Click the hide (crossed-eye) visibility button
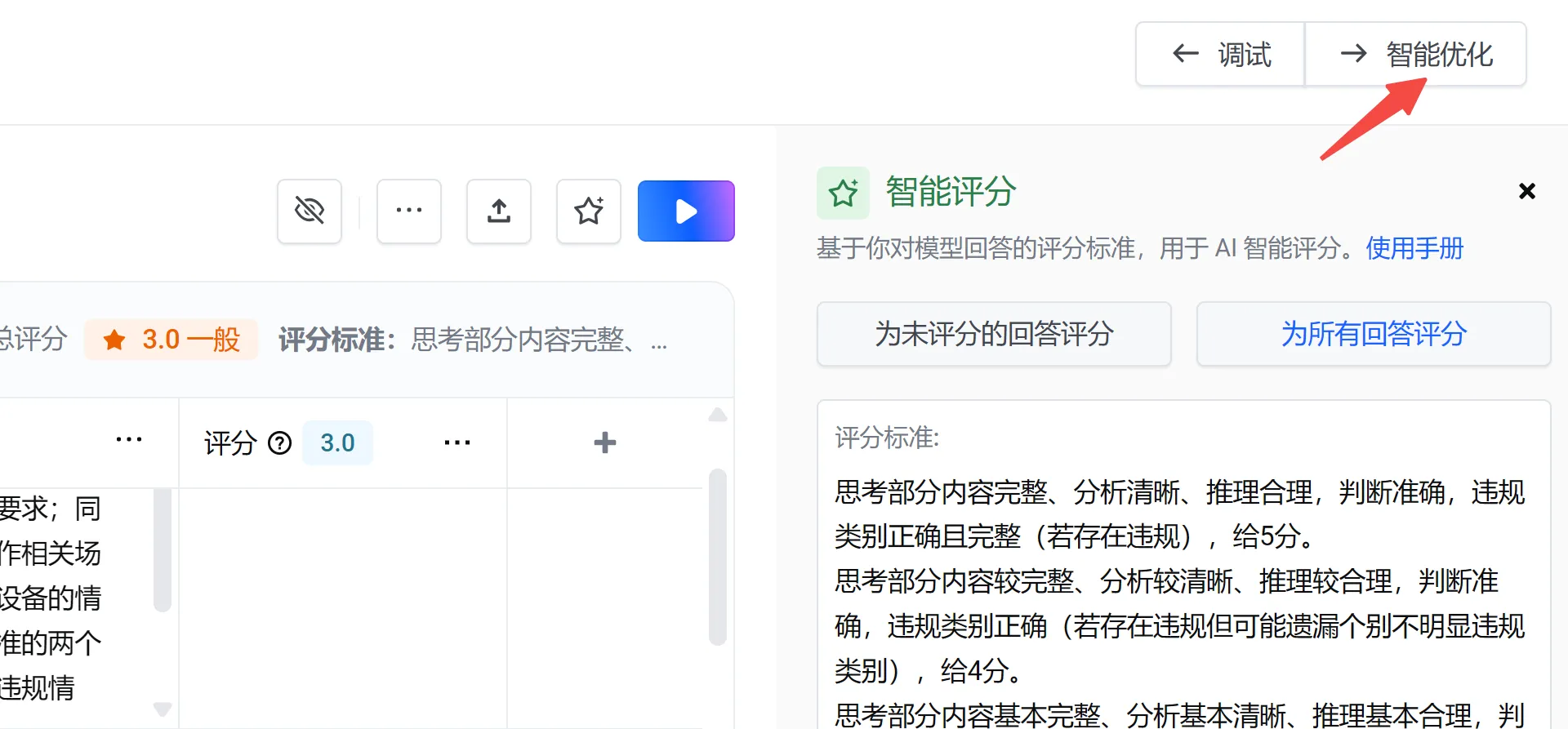 click(310, 211)
